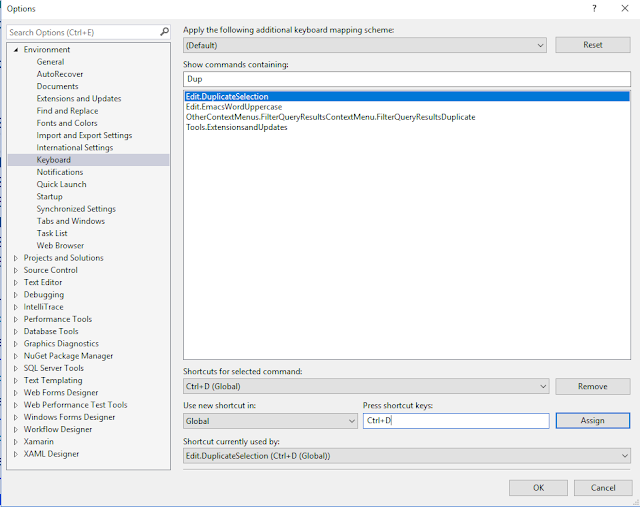Open Startup settings page
The height and width of the screenshot is (507, 640).
(49, 196)
